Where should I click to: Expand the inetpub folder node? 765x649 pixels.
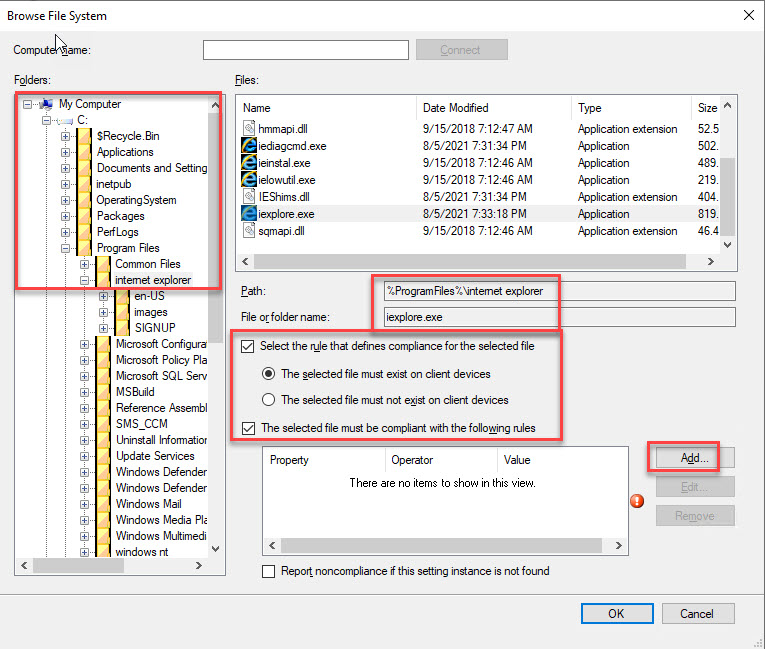click(66, 184)
